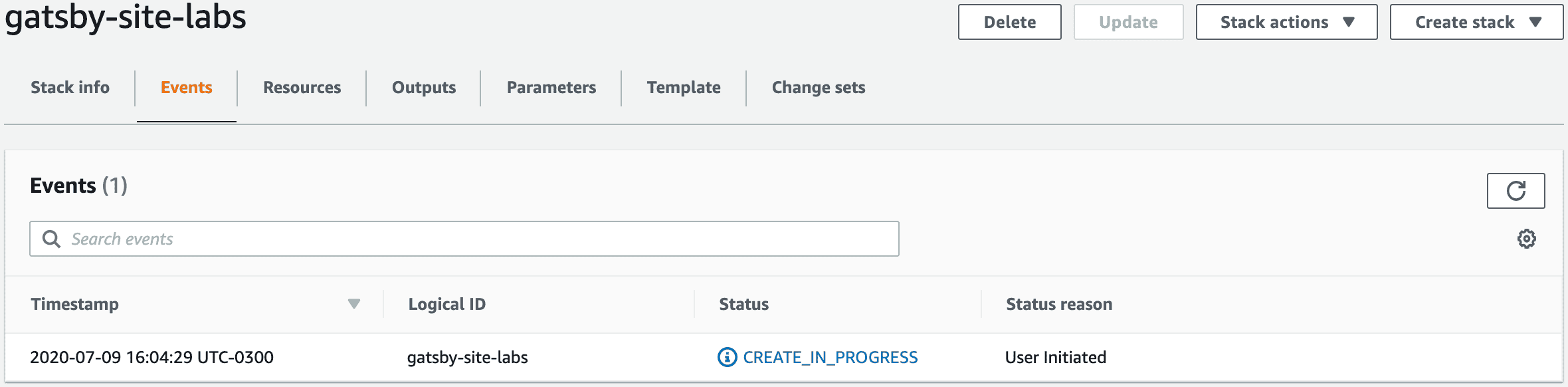Open the CREATE_IN_PROGRESS status link
Image resolution: width=1568 pixels, height=387 pixels.
coord(830,357)
